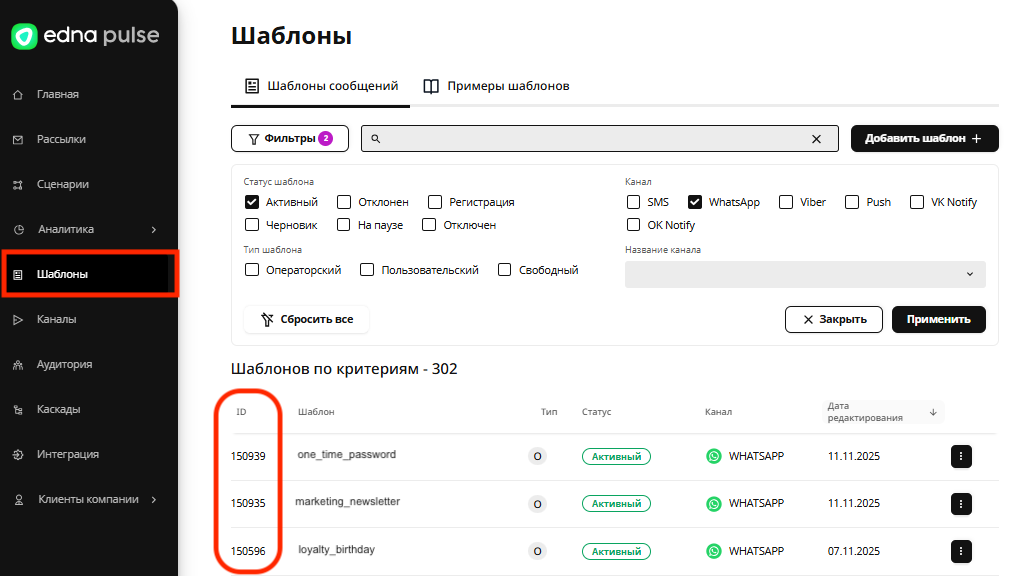Open the Главная home icon

(x=18, y=95)
